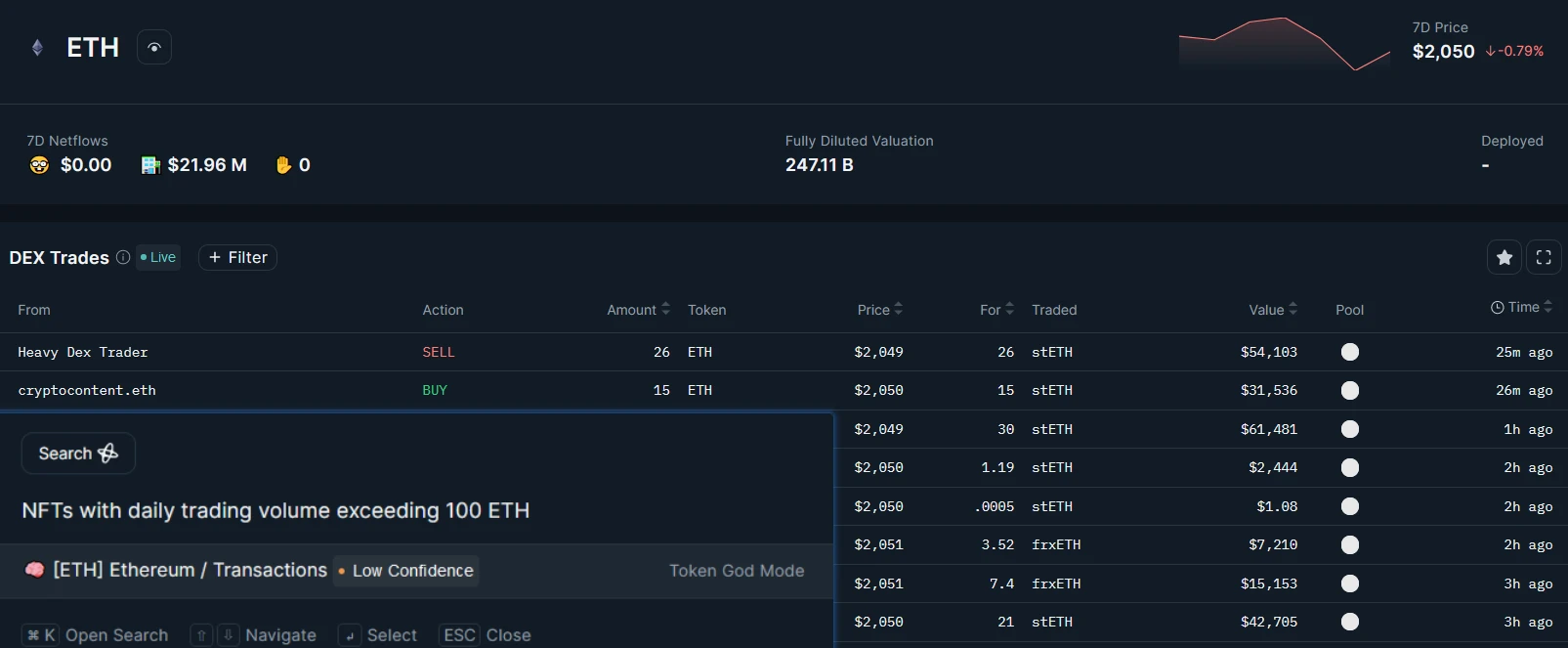Image resolution: width=1568 pixels, height=648 pixels.
Task: Click the pool icon for cryptocontent.eth trade
Action: pos(1350,390)
